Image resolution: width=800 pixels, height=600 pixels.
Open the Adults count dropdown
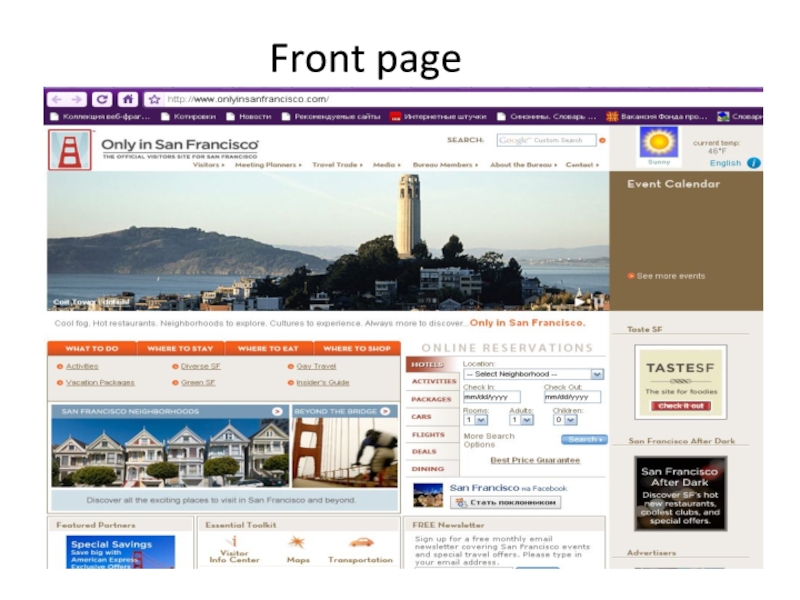pyautogui.click(x=522, y=420)
